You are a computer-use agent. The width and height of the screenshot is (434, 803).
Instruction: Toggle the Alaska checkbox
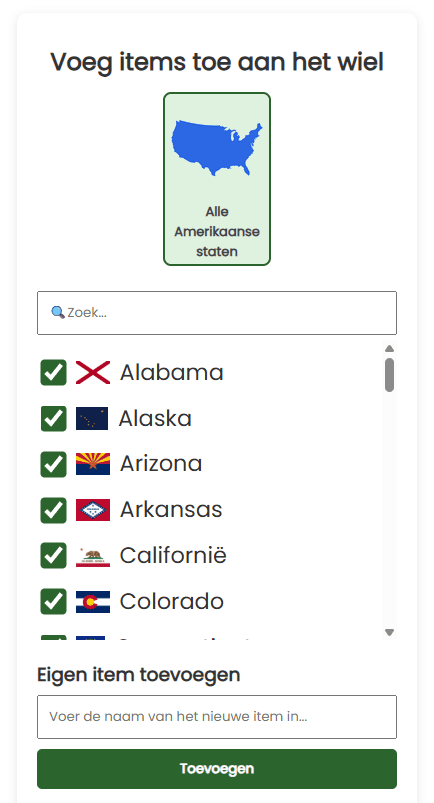click(x=54, y=418)
